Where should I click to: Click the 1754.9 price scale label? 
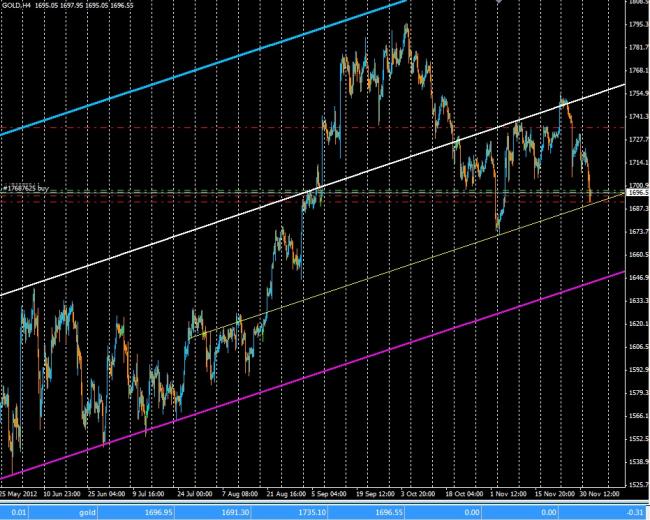pyautogui.click(x=638, y=94)
